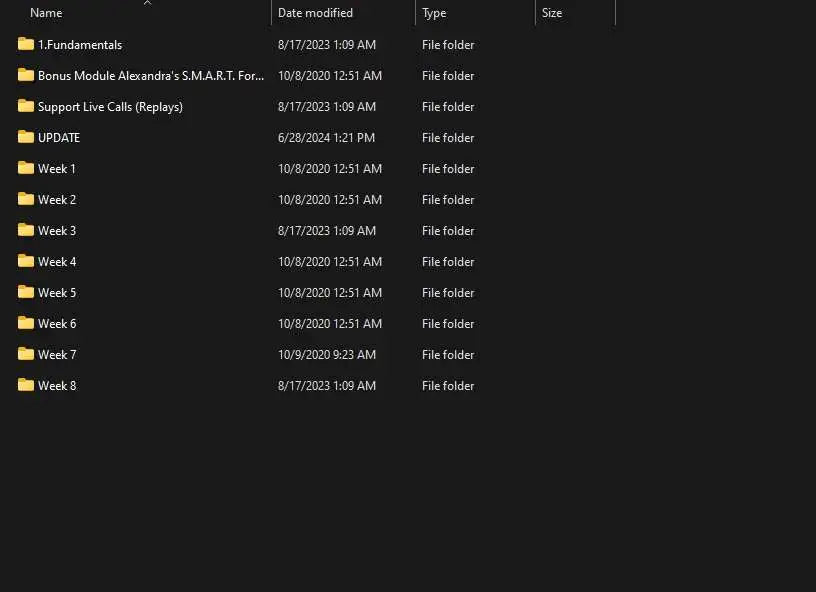Click the Support Live Calls folder icon

(26, 106)
